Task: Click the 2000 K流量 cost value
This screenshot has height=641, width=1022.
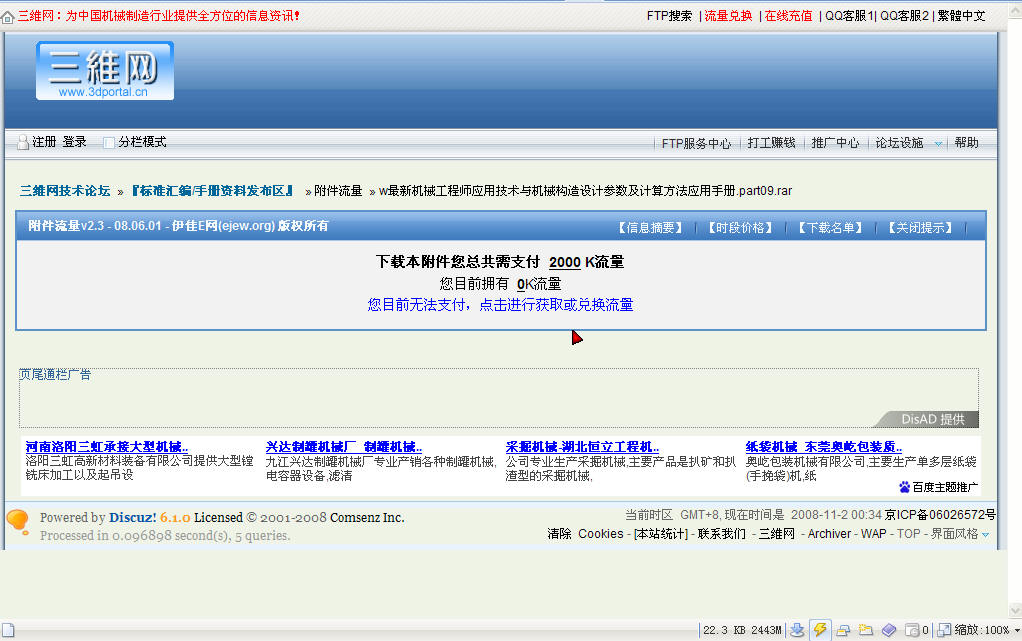Action: 586,262
